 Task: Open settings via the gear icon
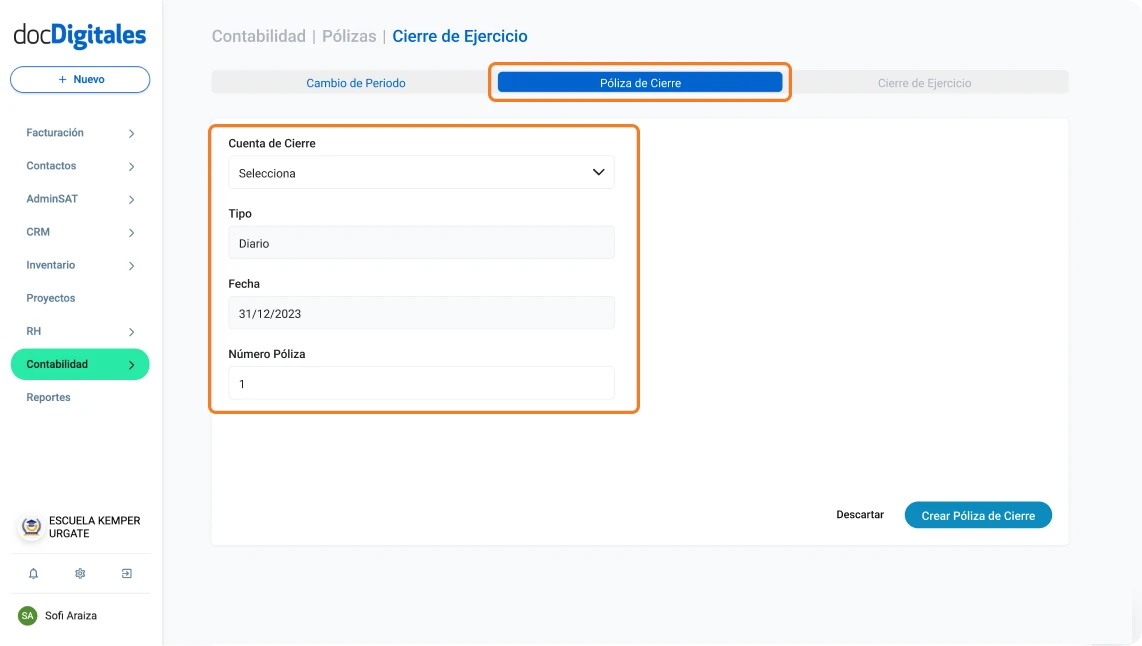[80, 574]
